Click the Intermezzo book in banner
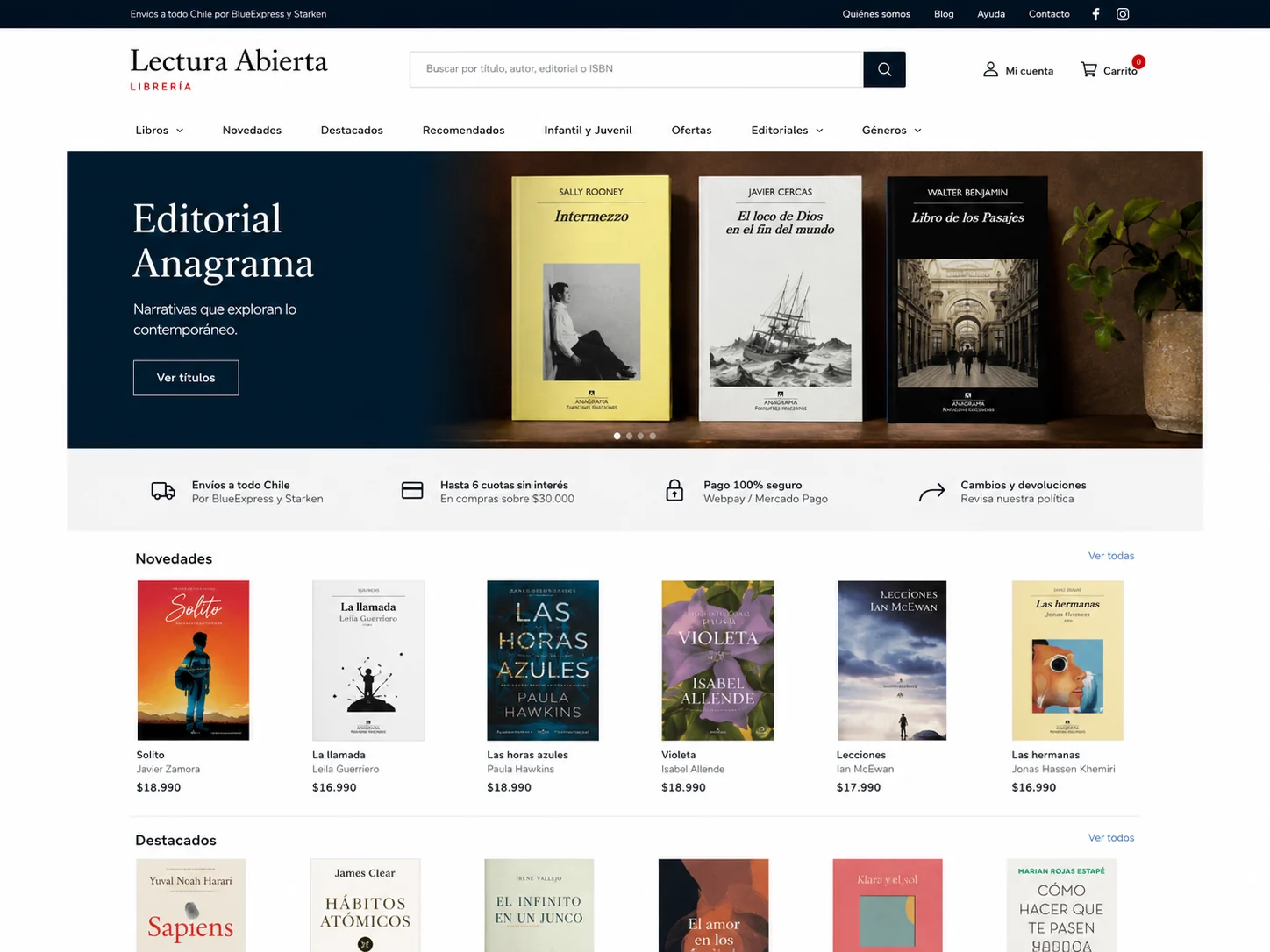Screen dimensions: 1270x952 point(591,298)
